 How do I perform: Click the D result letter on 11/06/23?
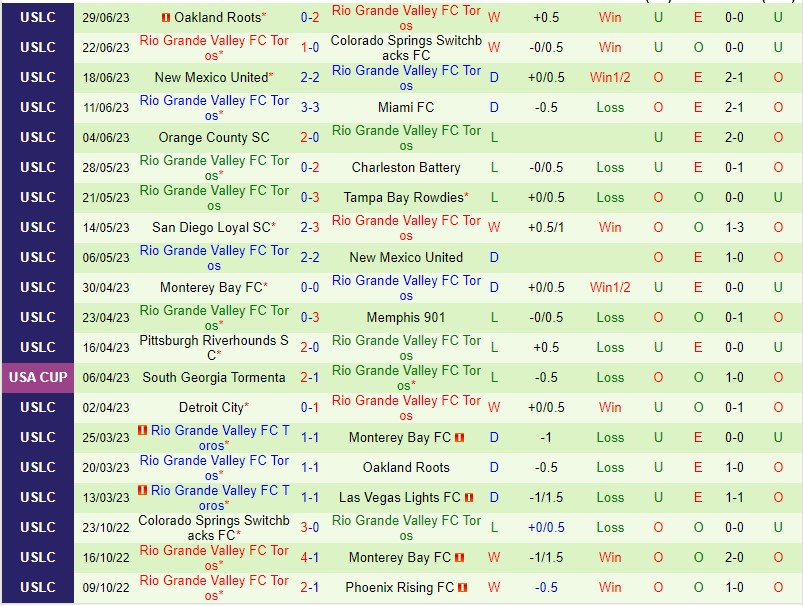494,108
